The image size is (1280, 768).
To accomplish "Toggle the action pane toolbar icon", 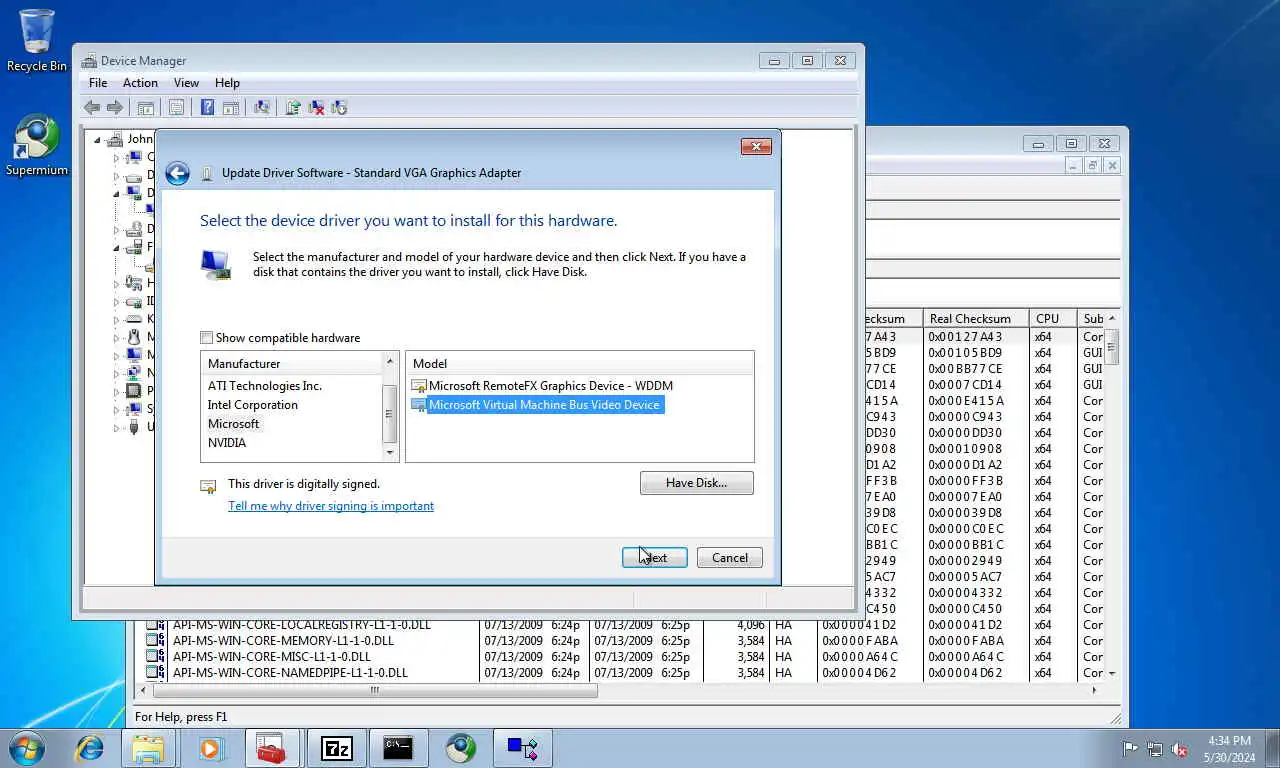I will pos(230,108).
